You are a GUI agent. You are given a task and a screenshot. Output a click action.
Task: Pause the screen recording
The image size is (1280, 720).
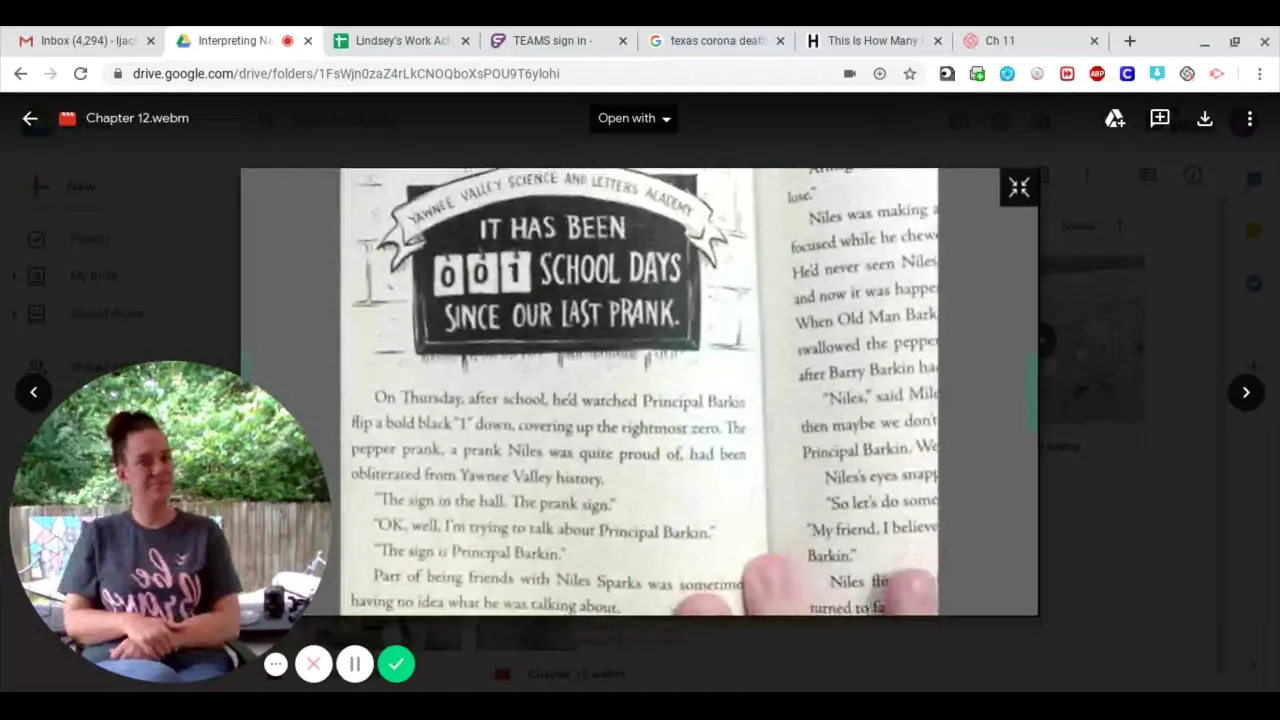(354, 664)
